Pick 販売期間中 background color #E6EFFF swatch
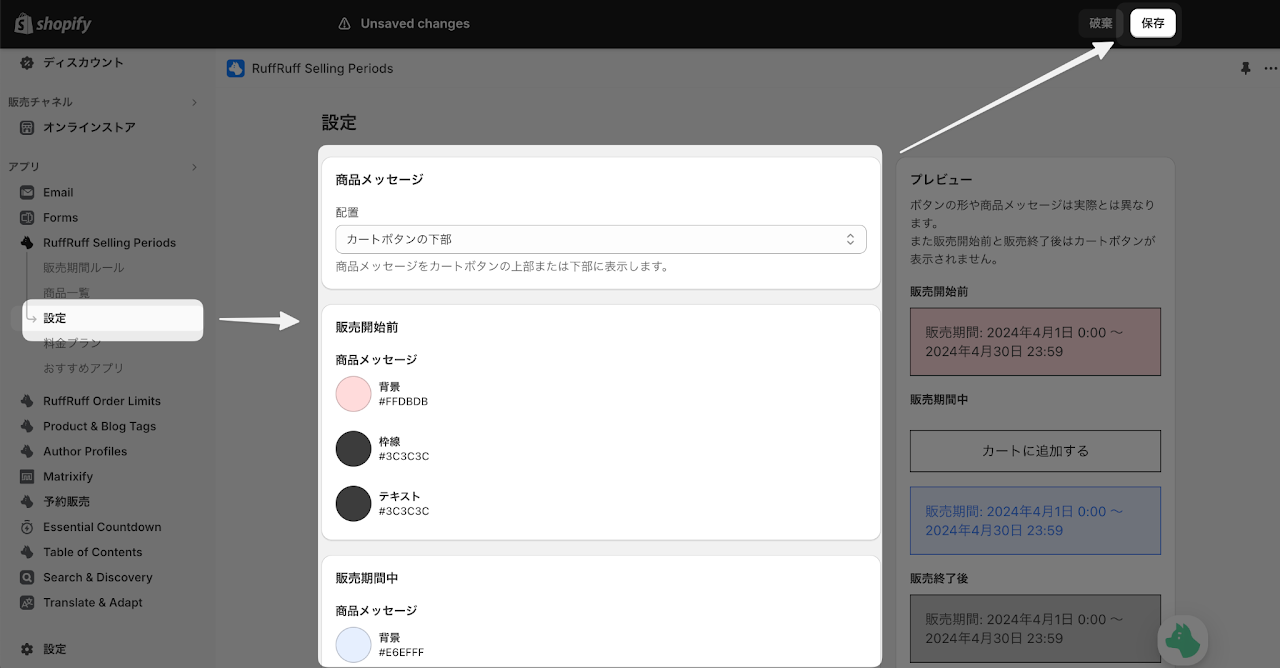Viewport: 1280px width, 668px height. point(354,645)
